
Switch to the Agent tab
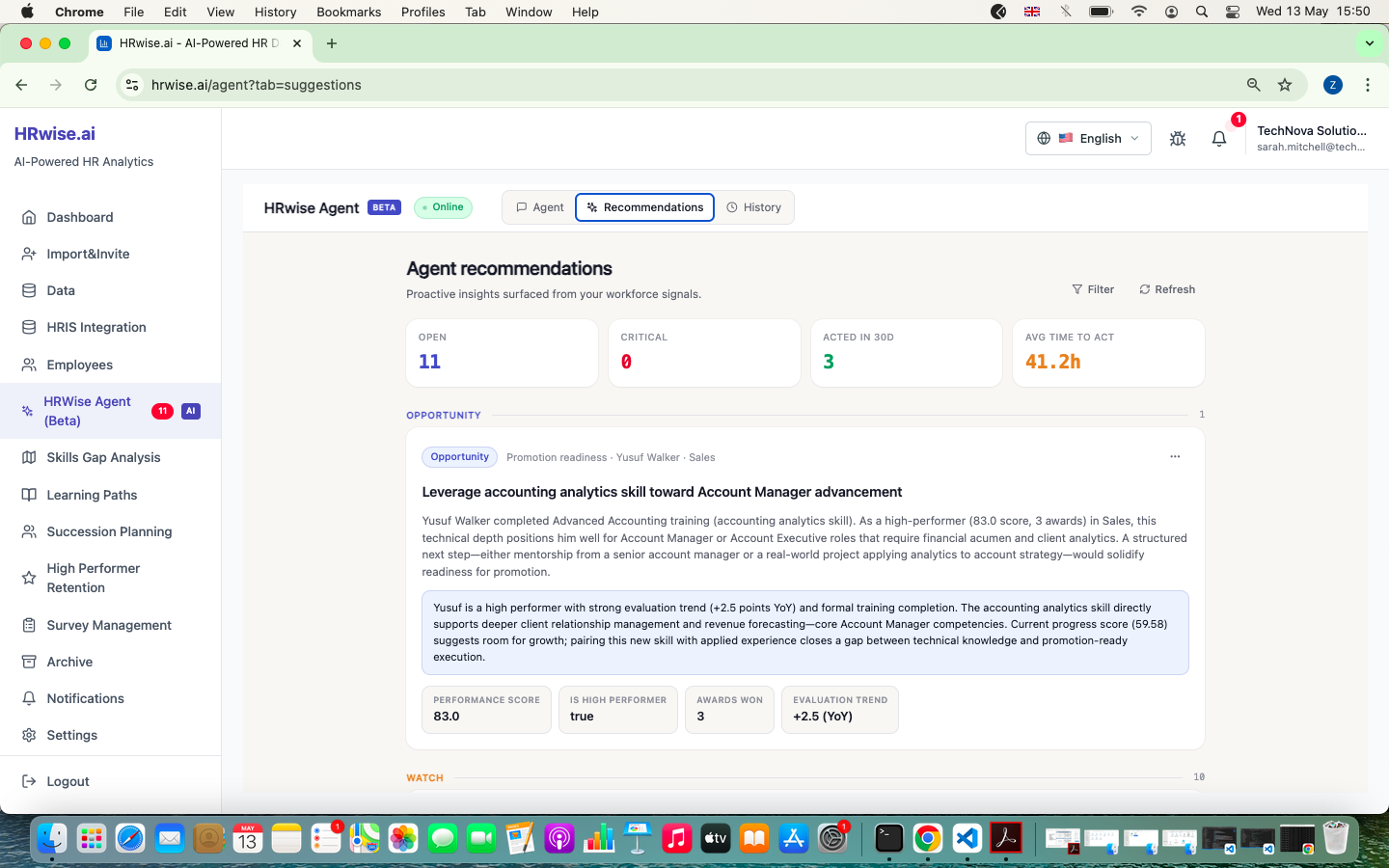[540, 207]
